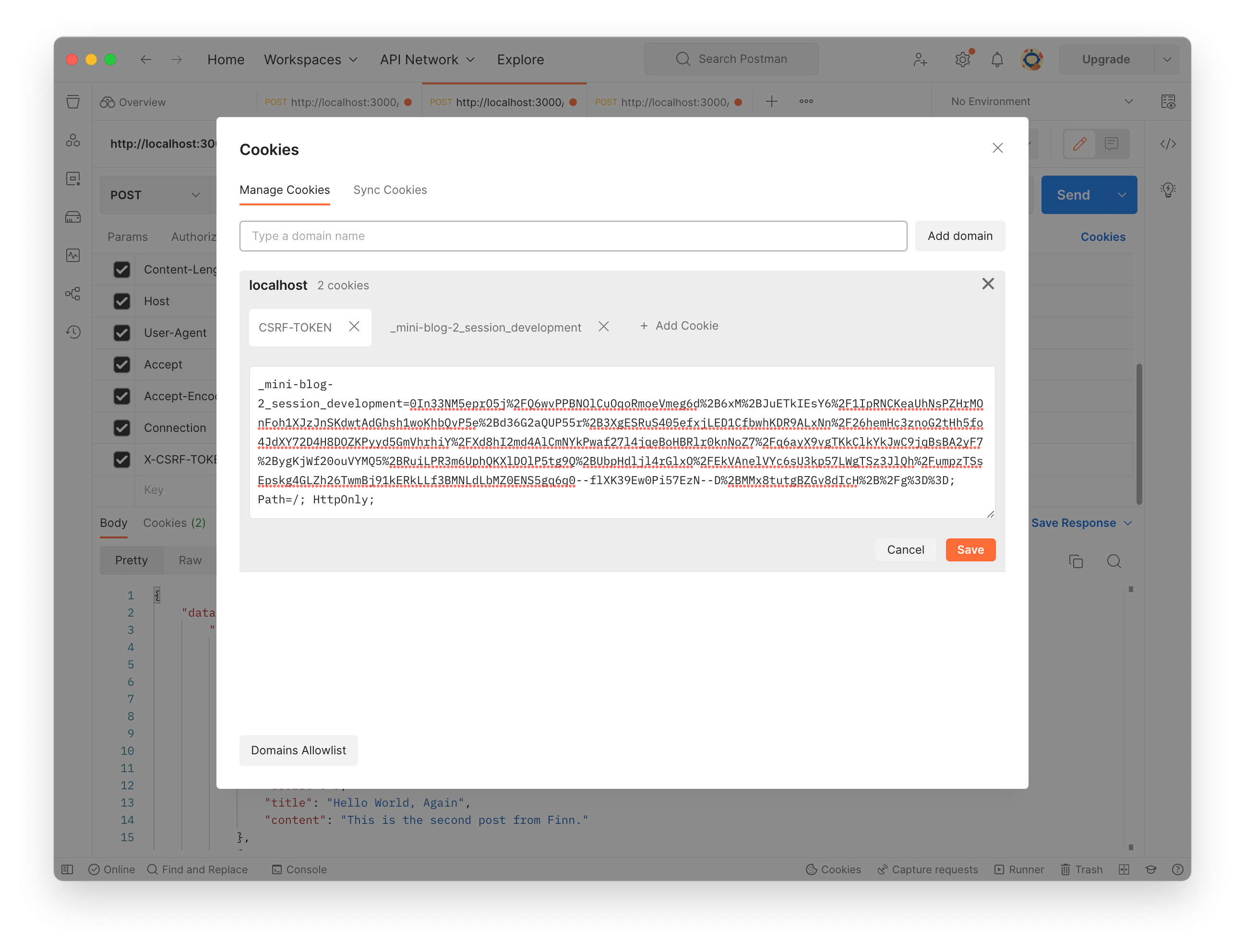This screenshot has width=1245, height=952.
Task: Expand the Save Response dropdown
Action: tap(1081, 523)
